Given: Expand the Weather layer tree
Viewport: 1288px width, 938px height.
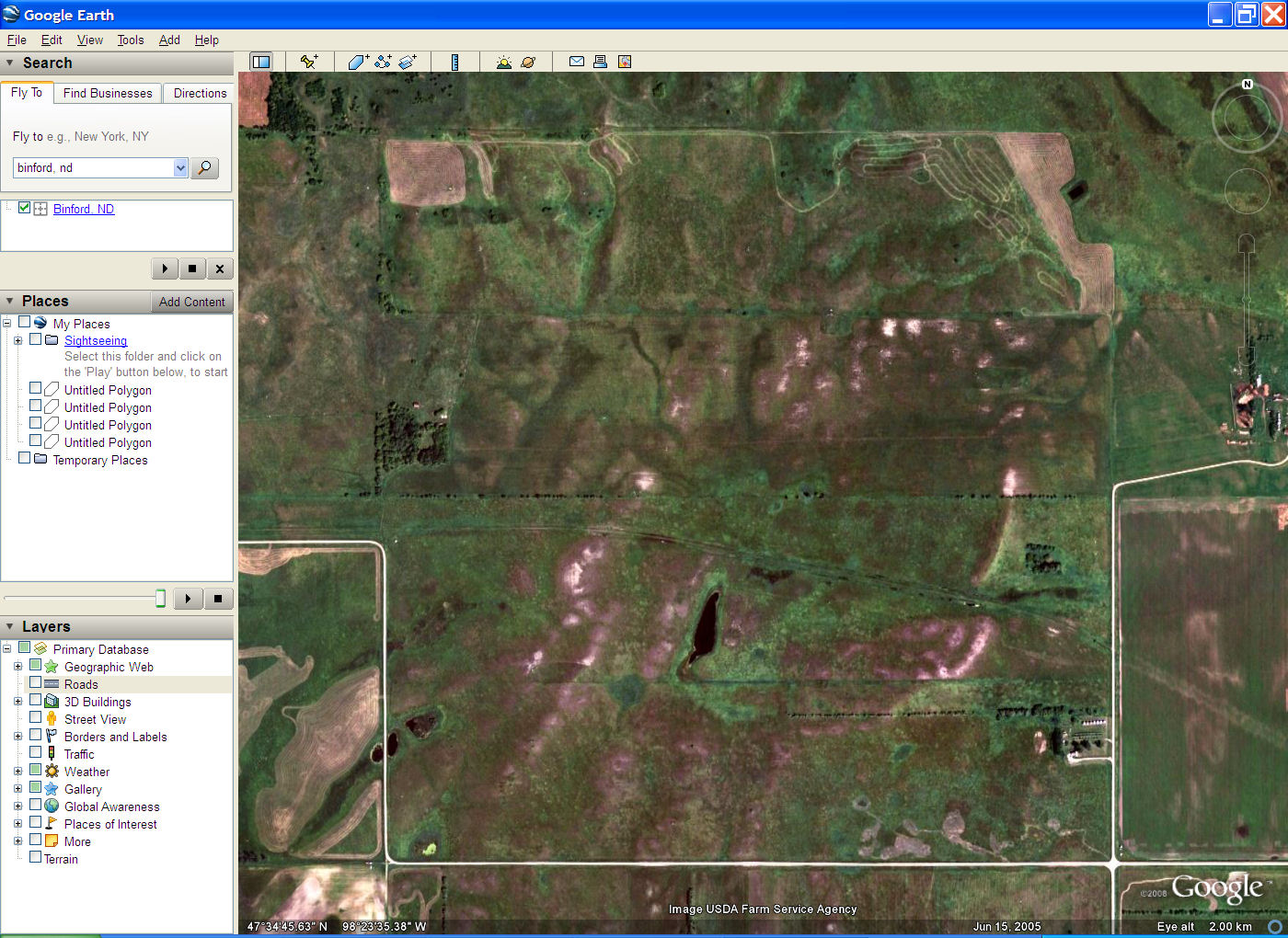Looking at the screenshot, I should click(17, 772).
